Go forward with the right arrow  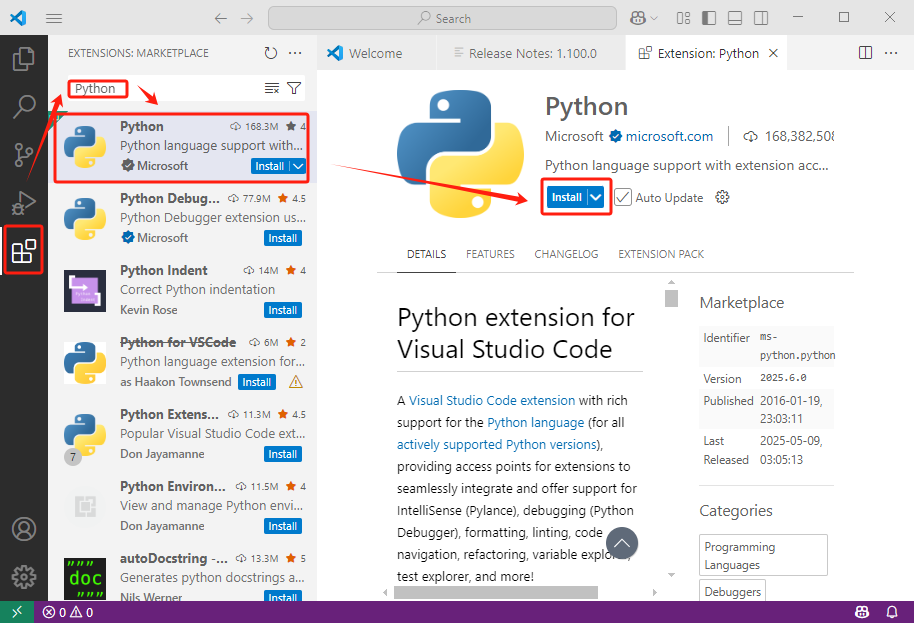point(247,19)
